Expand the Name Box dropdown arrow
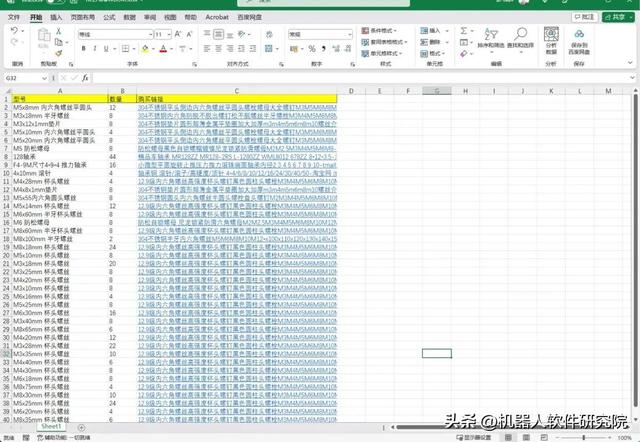The height and width of the screenshot is (442, 640). tap(44, 78)
